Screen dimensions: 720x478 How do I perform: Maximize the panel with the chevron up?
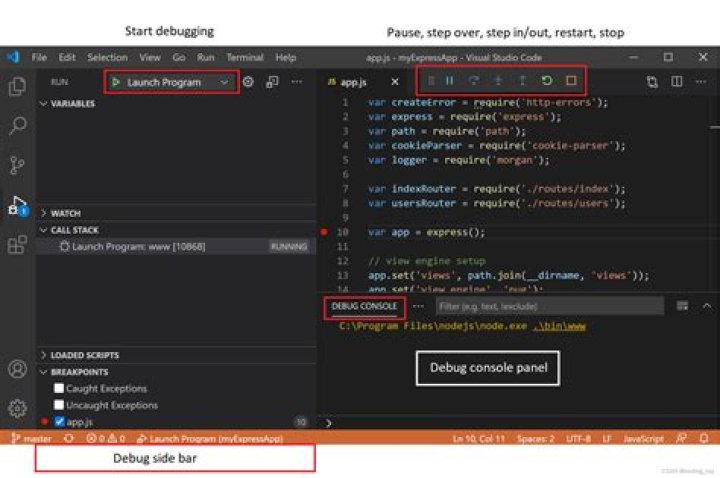(x=707, y=306)
